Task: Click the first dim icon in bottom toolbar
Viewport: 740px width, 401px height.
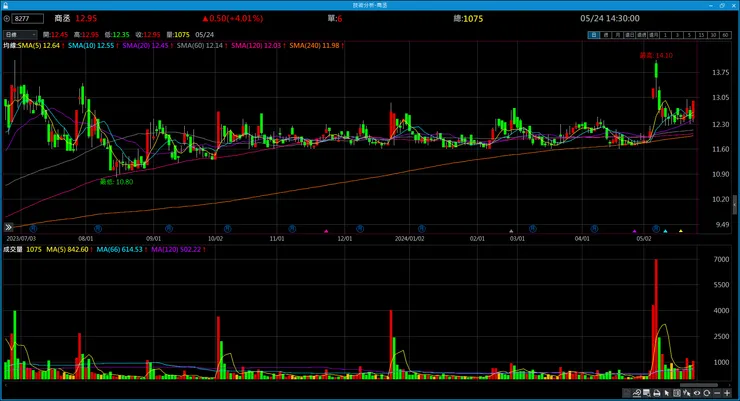Action: (626, 393)
